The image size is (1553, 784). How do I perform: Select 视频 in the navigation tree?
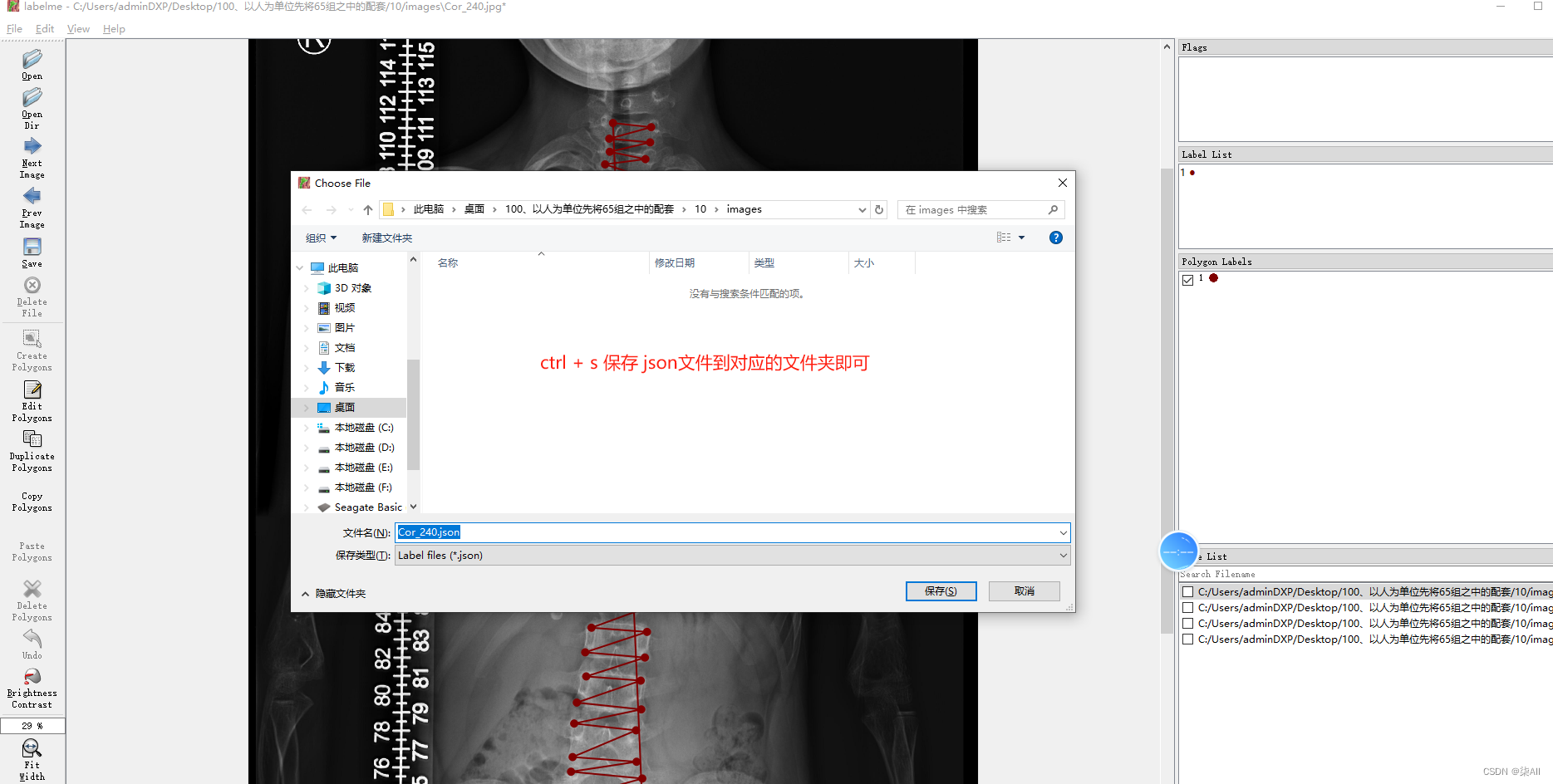(x=344, y=308)
